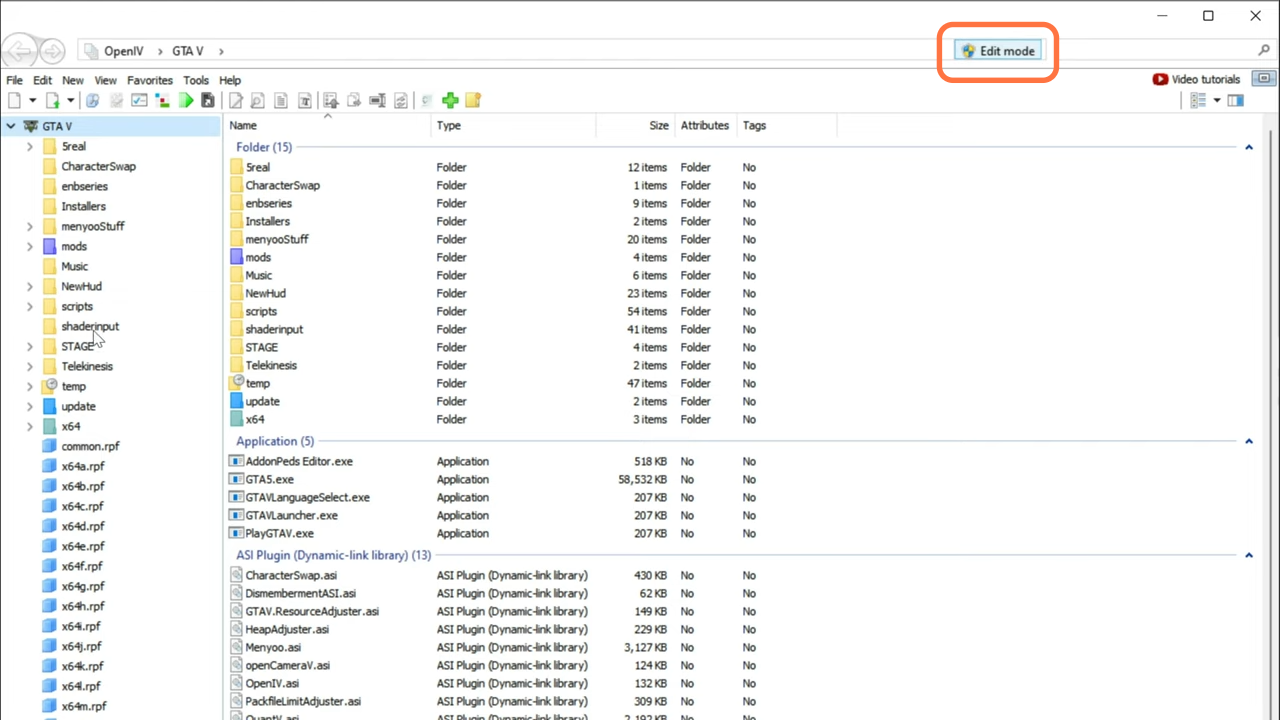This screenshot has height=720, width=1280.
Task: Expand the x64 tree folder
Action: click(x=30, y=427)
